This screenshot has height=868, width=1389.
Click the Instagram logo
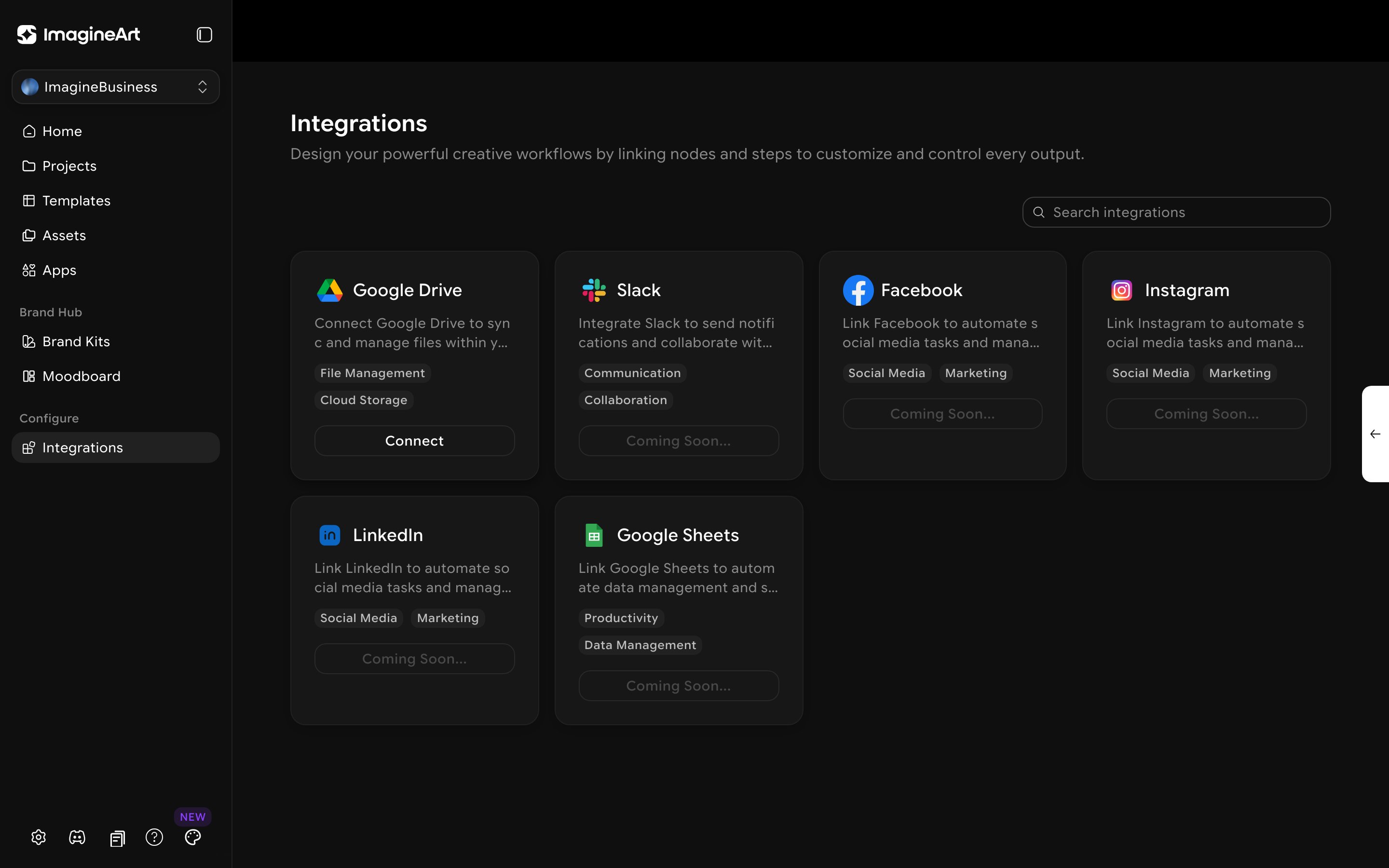[x=1121, y=290]
